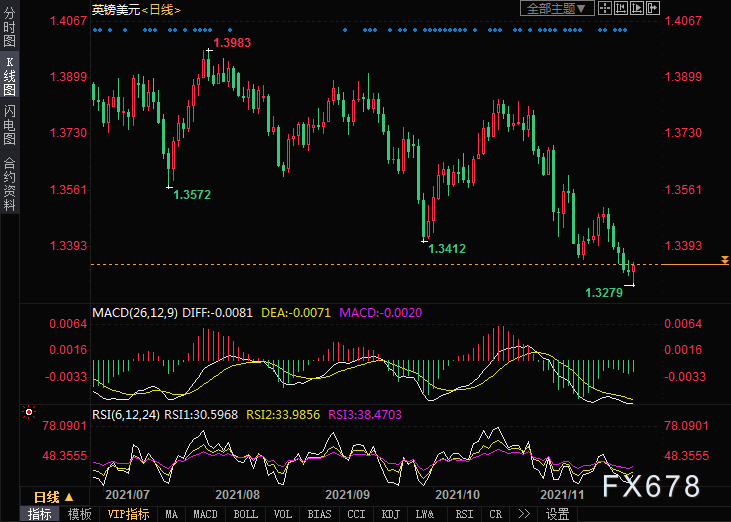Viewport: 731px width, 522px height.
Task: Click the 设置 settings button
Action: tap(557, 514)
